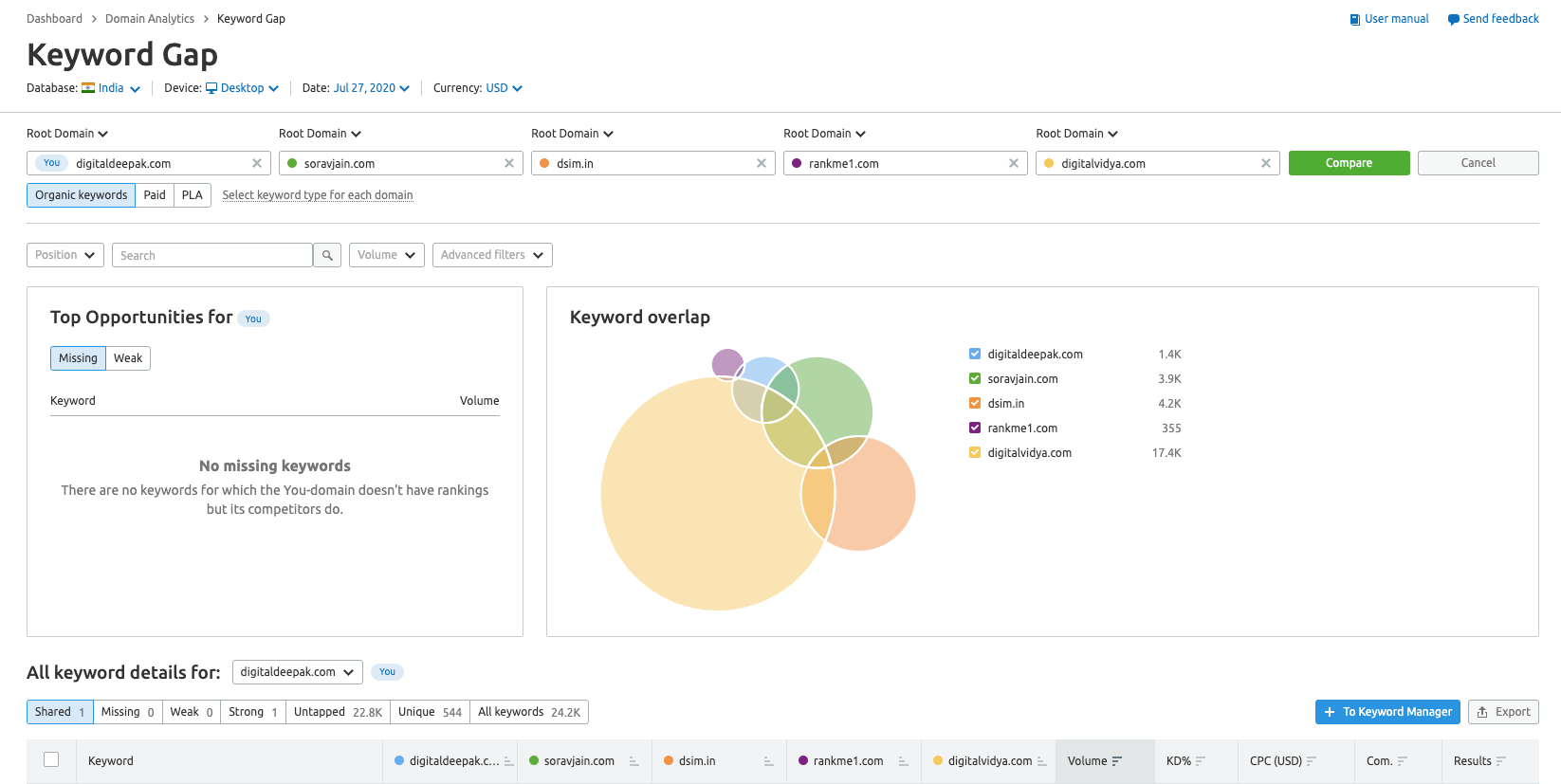Show Missing opportunities
Screen dimensions: 1561x784
78,358
